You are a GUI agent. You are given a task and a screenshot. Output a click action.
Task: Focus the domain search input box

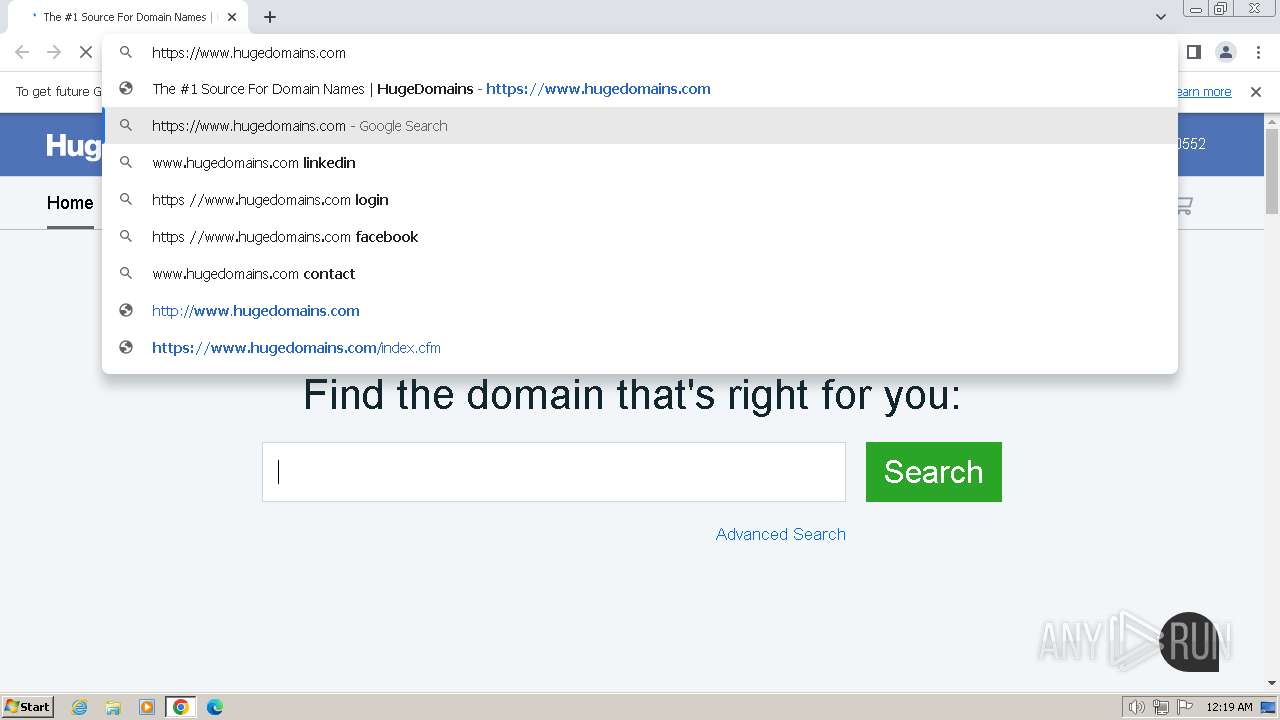point(554,472)
